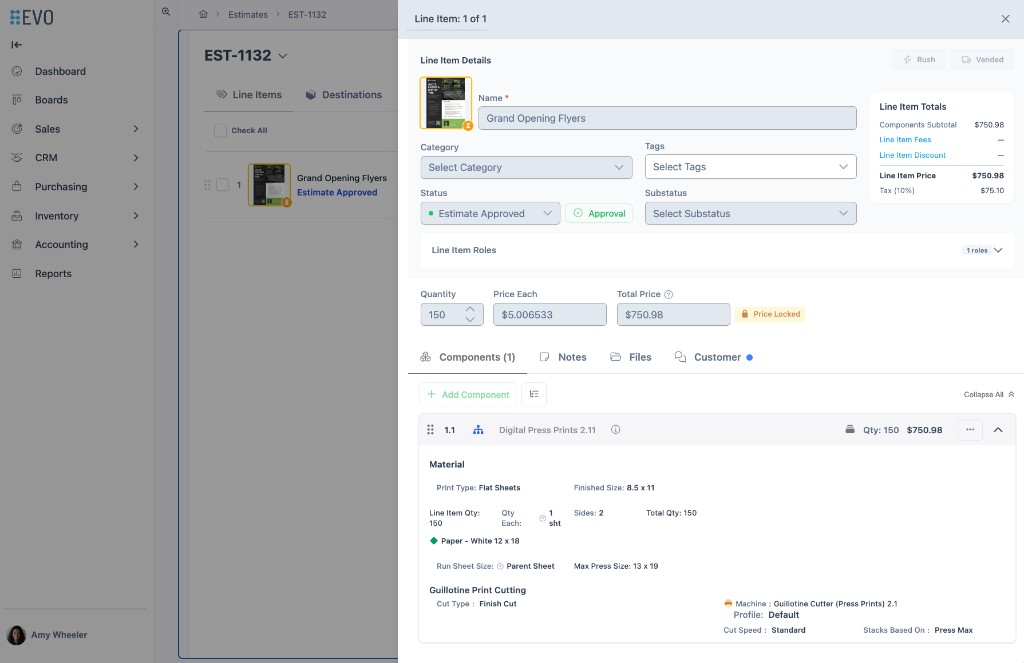Increase Quantity with the up stepper arrow
The width and height of the screenshot is (1024, 663).
point(470,309)
